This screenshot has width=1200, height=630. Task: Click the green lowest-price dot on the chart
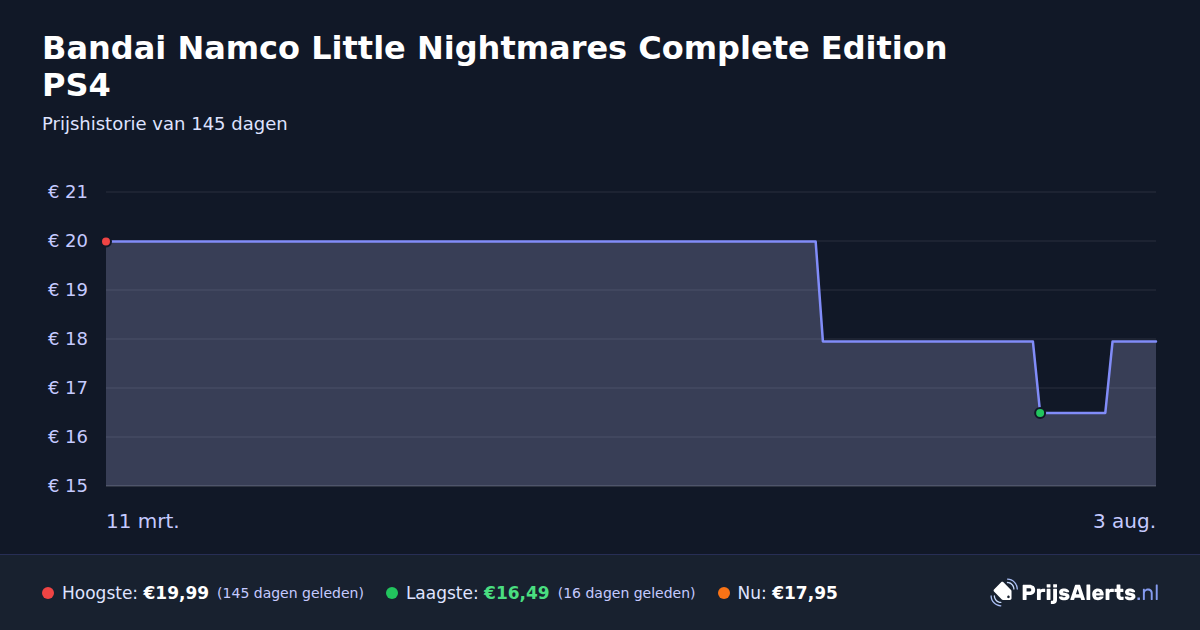[x=1040, y=413]
